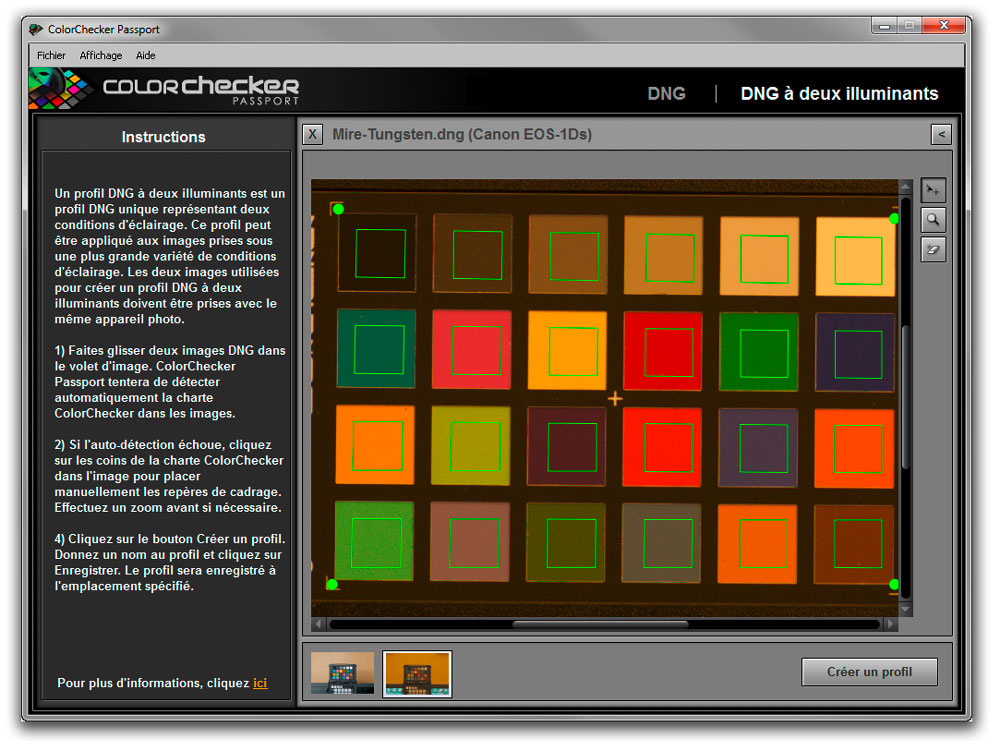Image resolution: width=1000 pixels, height=751 pixels.
Task: Select the DNG à deux illuminants tab
Action: 839,94
